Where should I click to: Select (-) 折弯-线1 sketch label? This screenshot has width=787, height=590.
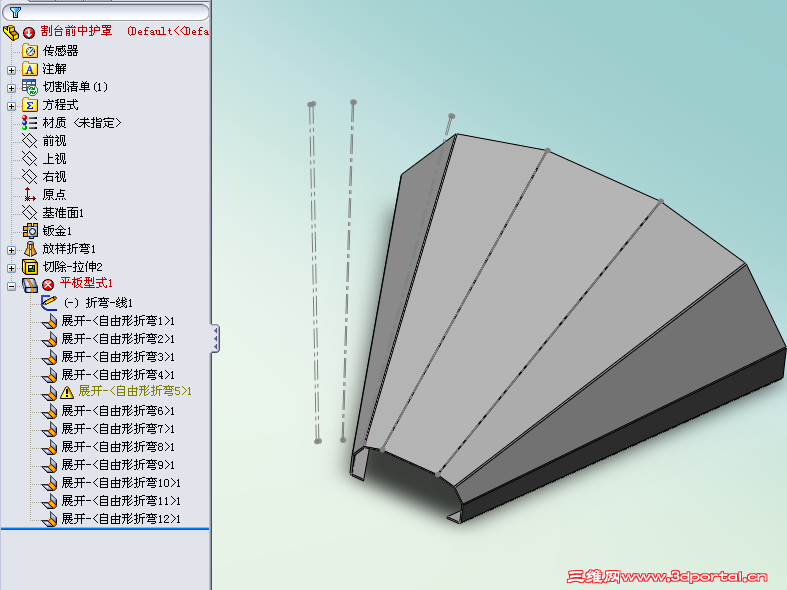pos(98,303)
